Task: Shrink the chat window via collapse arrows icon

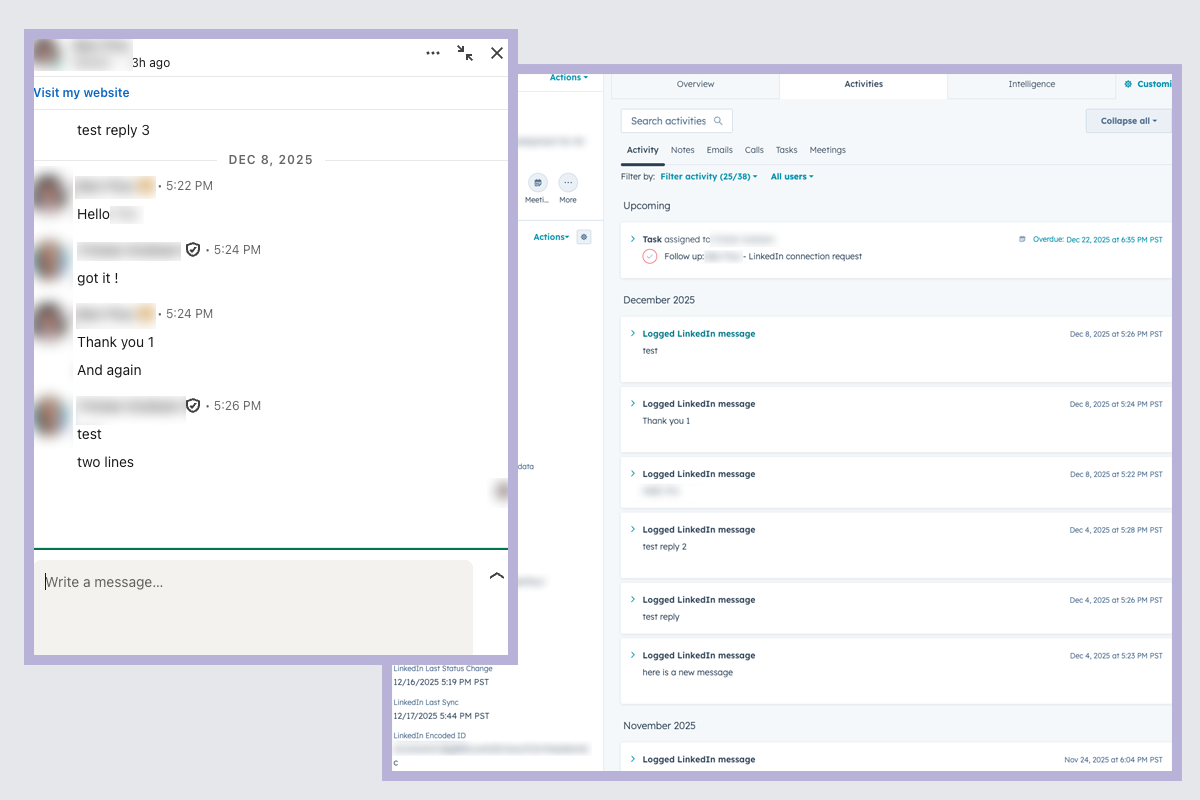Action: pos(464,53)
